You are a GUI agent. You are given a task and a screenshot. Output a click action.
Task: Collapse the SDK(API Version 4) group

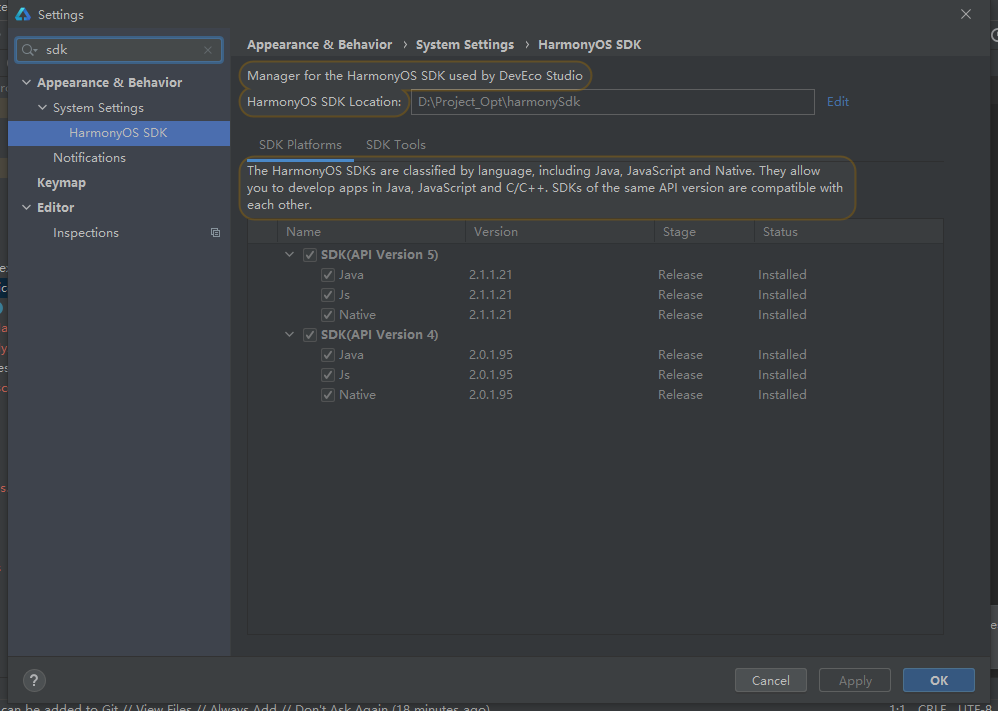click(290, 335)
